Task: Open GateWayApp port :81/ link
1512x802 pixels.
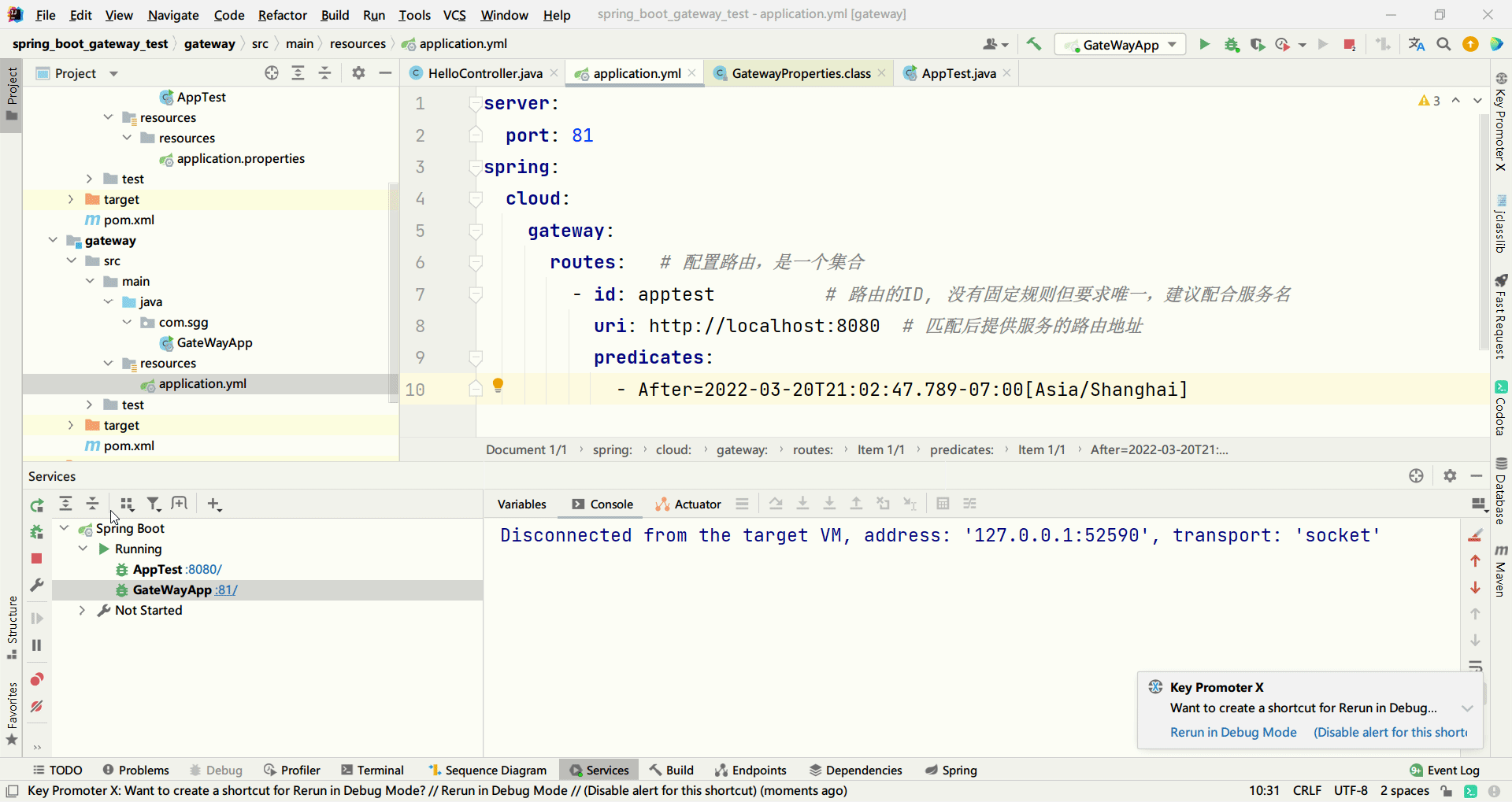Action: pyautogui.click(x=226, y=589)
